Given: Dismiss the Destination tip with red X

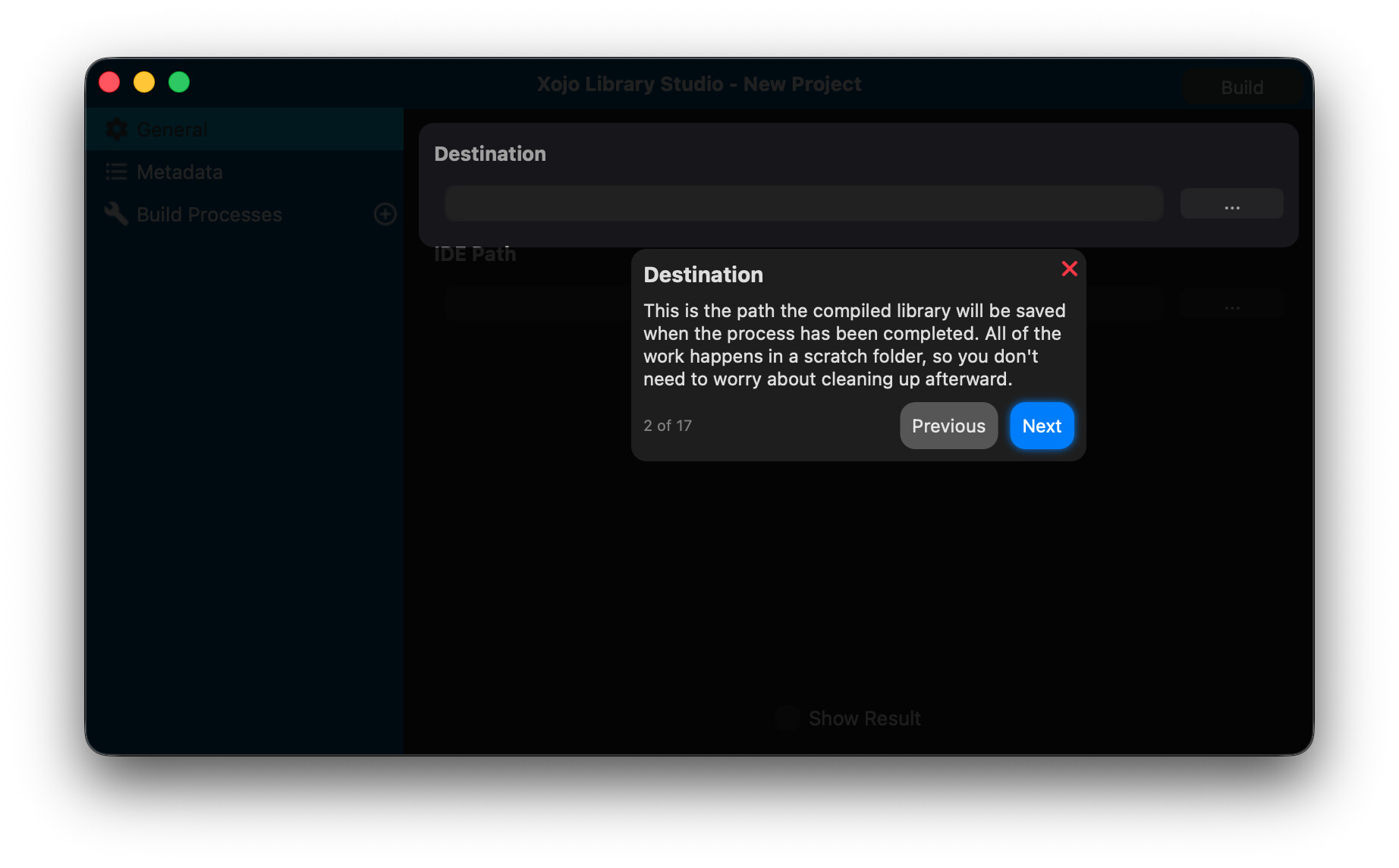Looking at the screenshot, I should [1069, 269].
